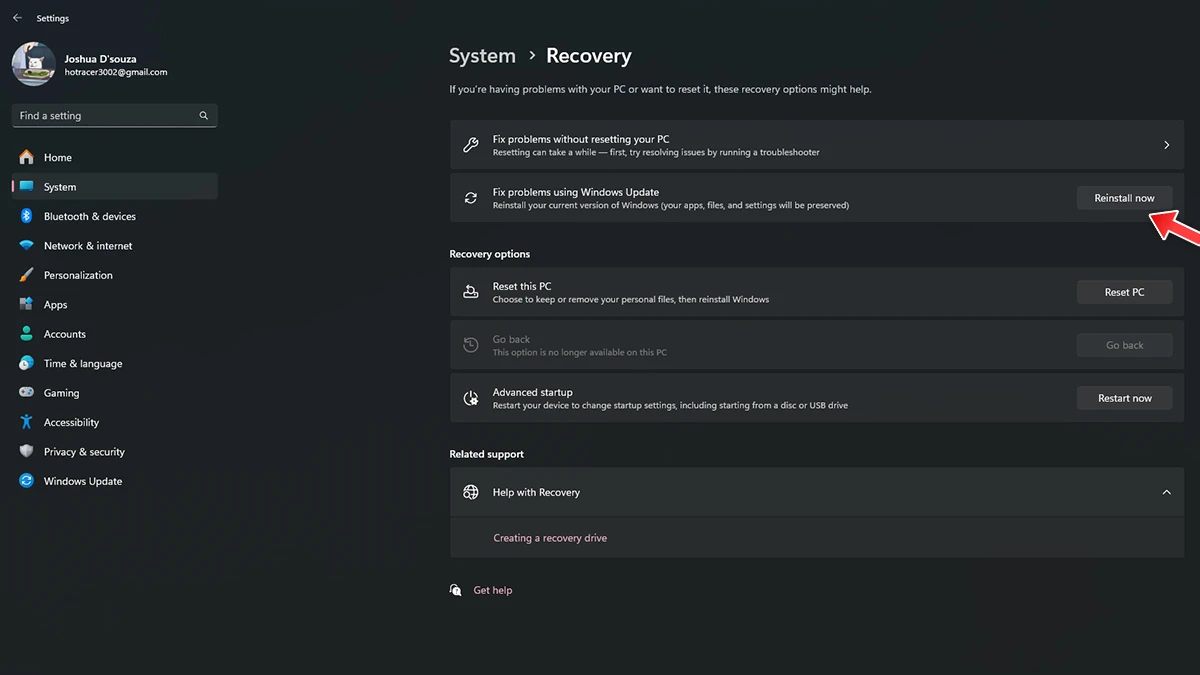This screenshot has width=1200, height=675.
Task: Click the Help with Recovery globe icon
Action: (471, 492)
